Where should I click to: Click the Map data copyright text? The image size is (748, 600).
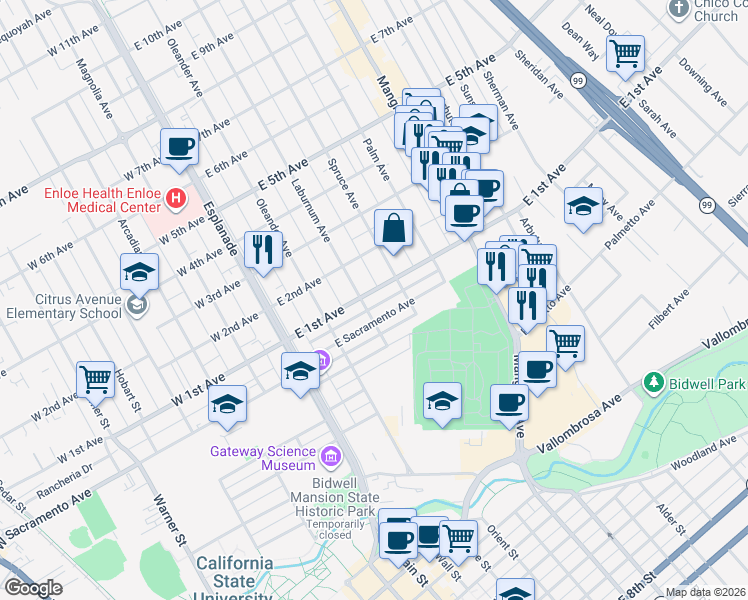706,592
